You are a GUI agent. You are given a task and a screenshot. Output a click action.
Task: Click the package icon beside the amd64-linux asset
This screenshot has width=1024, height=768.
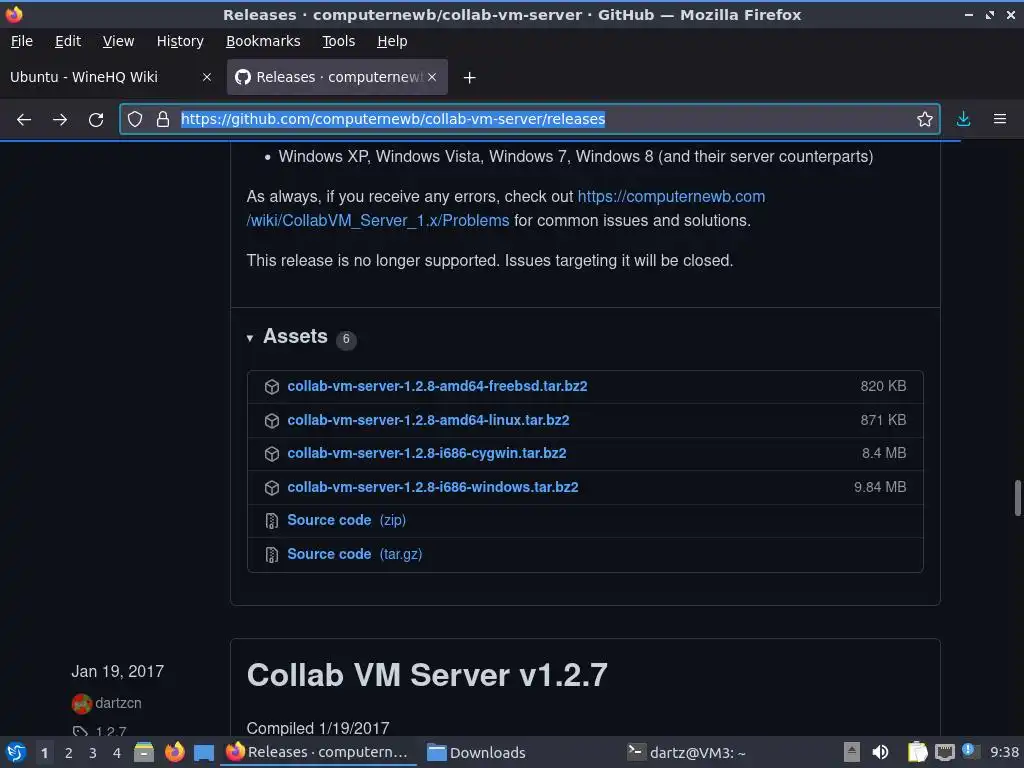(272, 421)
